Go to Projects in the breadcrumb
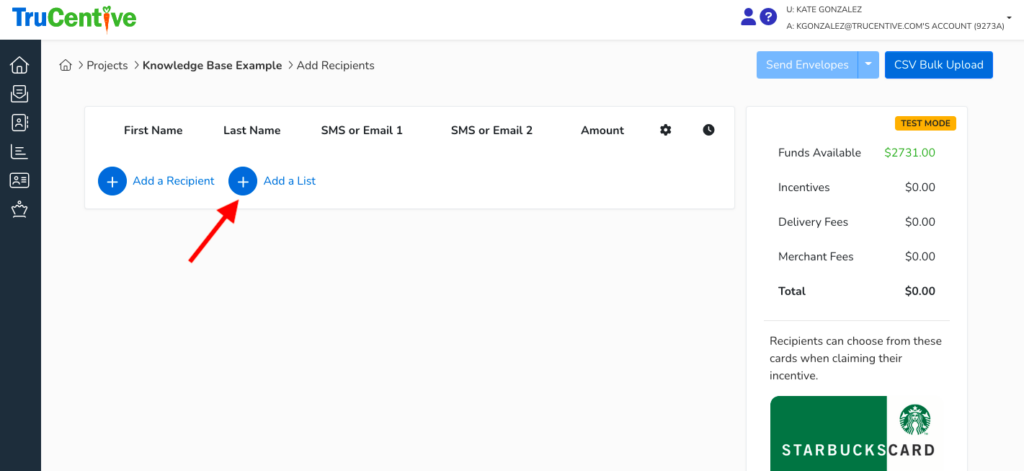This screenshot has height=471, width=1024. pyautogui.click(x=107, y=65)
